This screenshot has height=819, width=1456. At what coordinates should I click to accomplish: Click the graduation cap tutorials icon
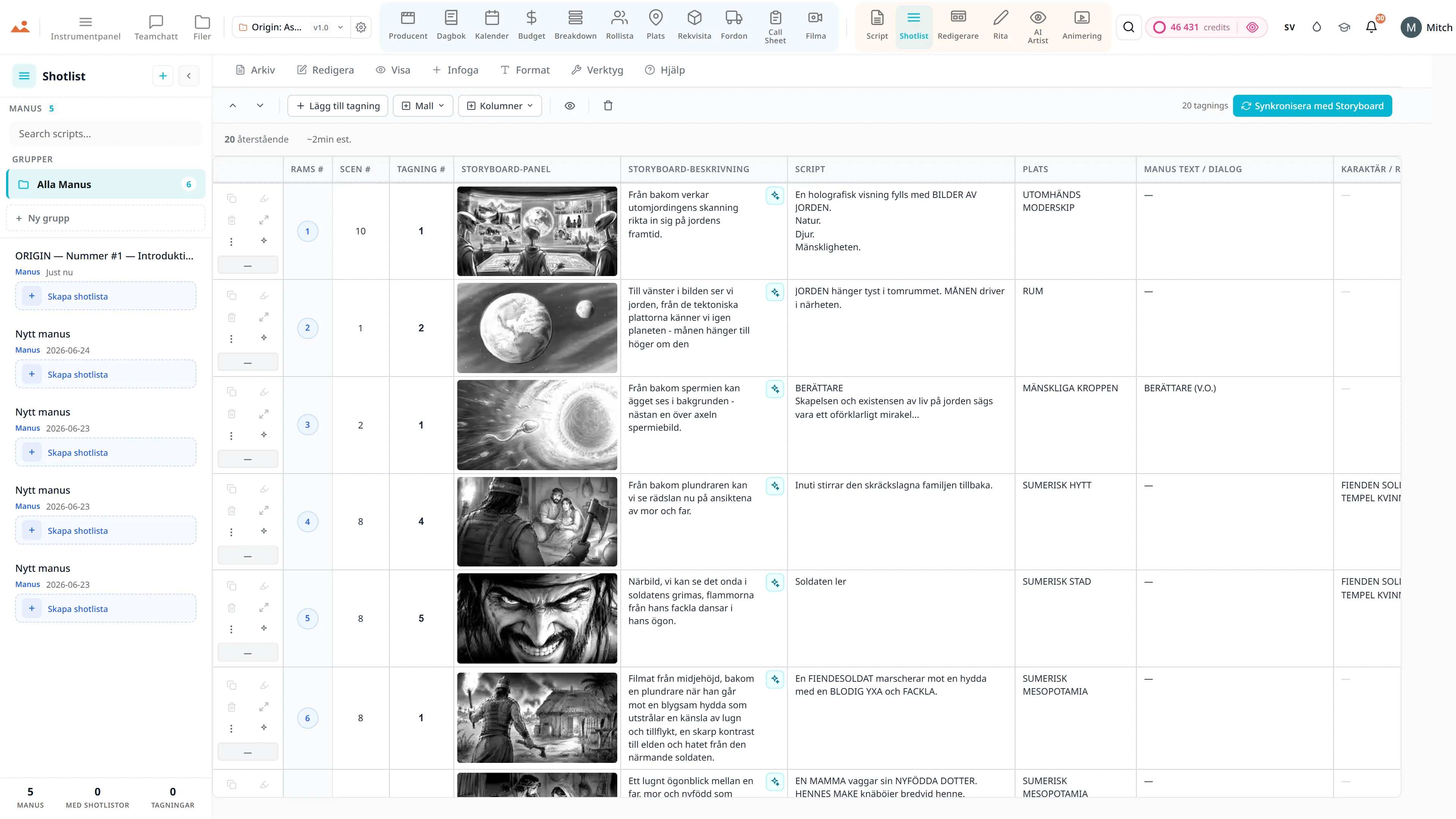[x=1344, y=27]
